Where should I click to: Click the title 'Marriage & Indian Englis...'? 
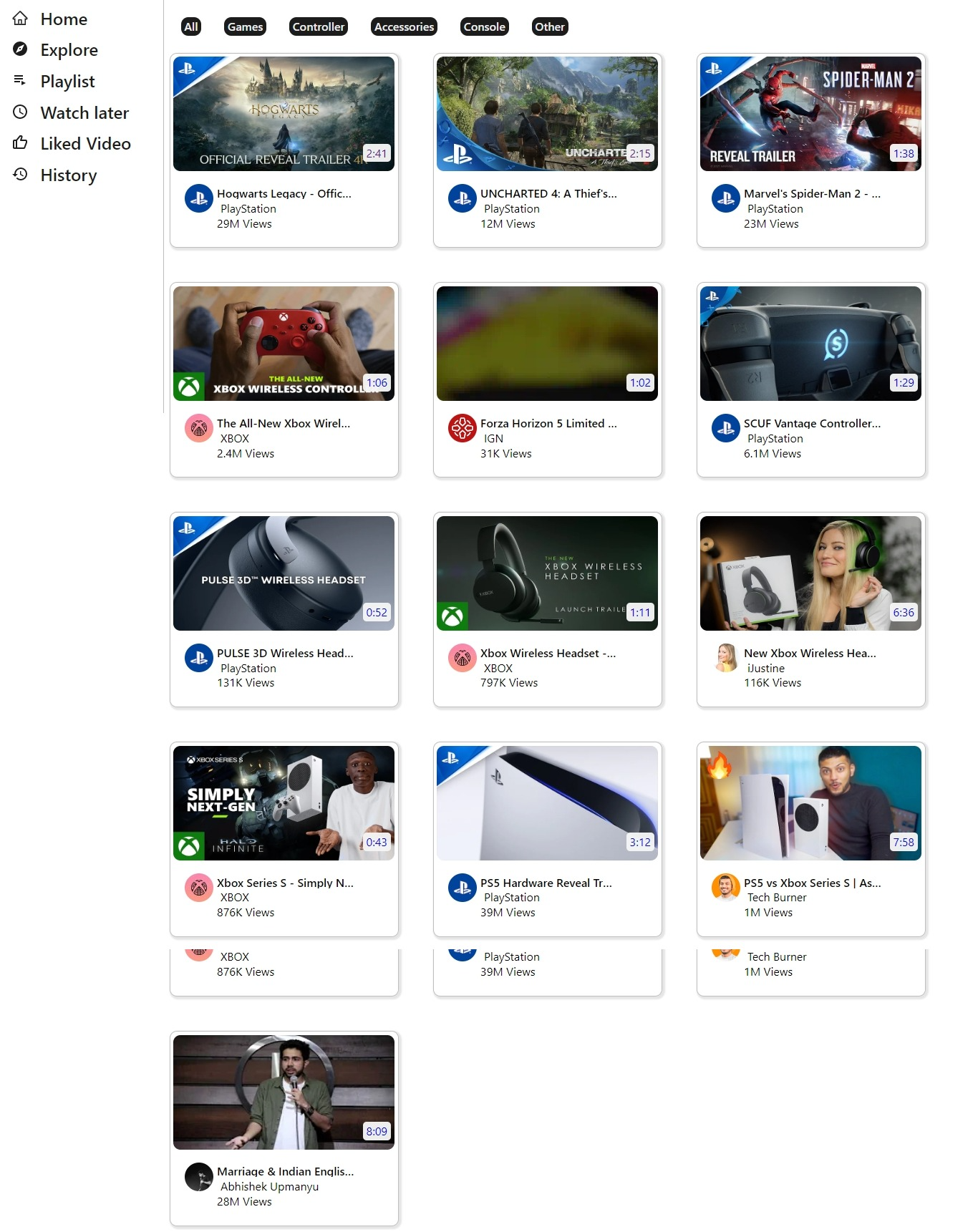[286, 1171]
